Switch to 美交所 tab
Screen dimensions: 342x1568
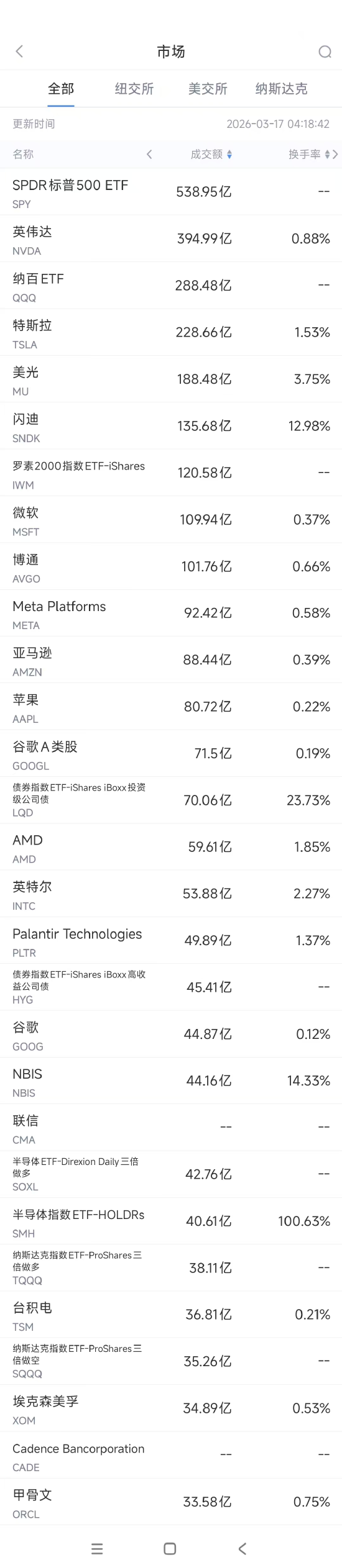(x=208, y=89)
